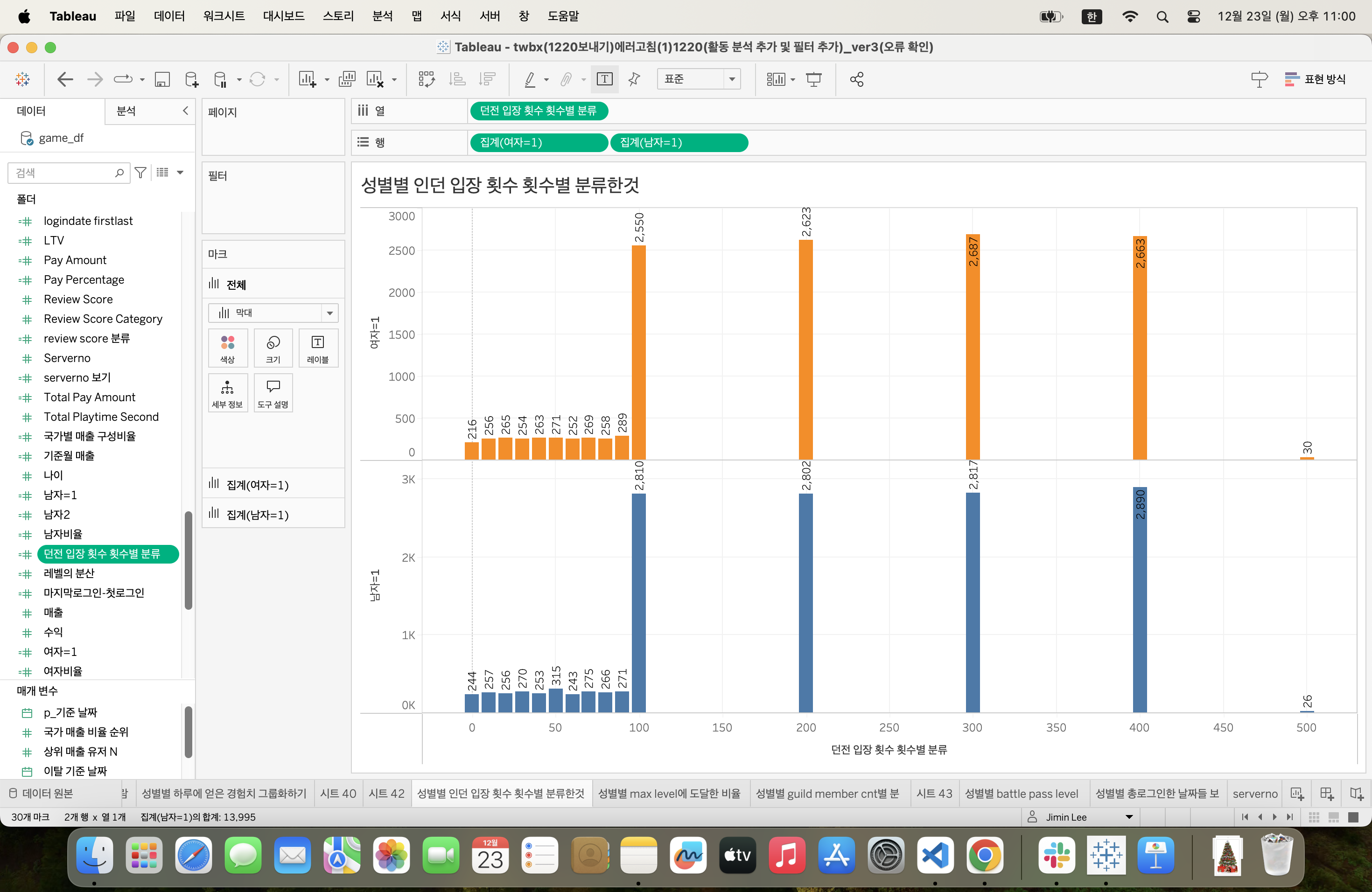Open the Size (크기) mark card
Viewport: 1372px width, 892px height.
pyautogui.click(x=273, y=348)
